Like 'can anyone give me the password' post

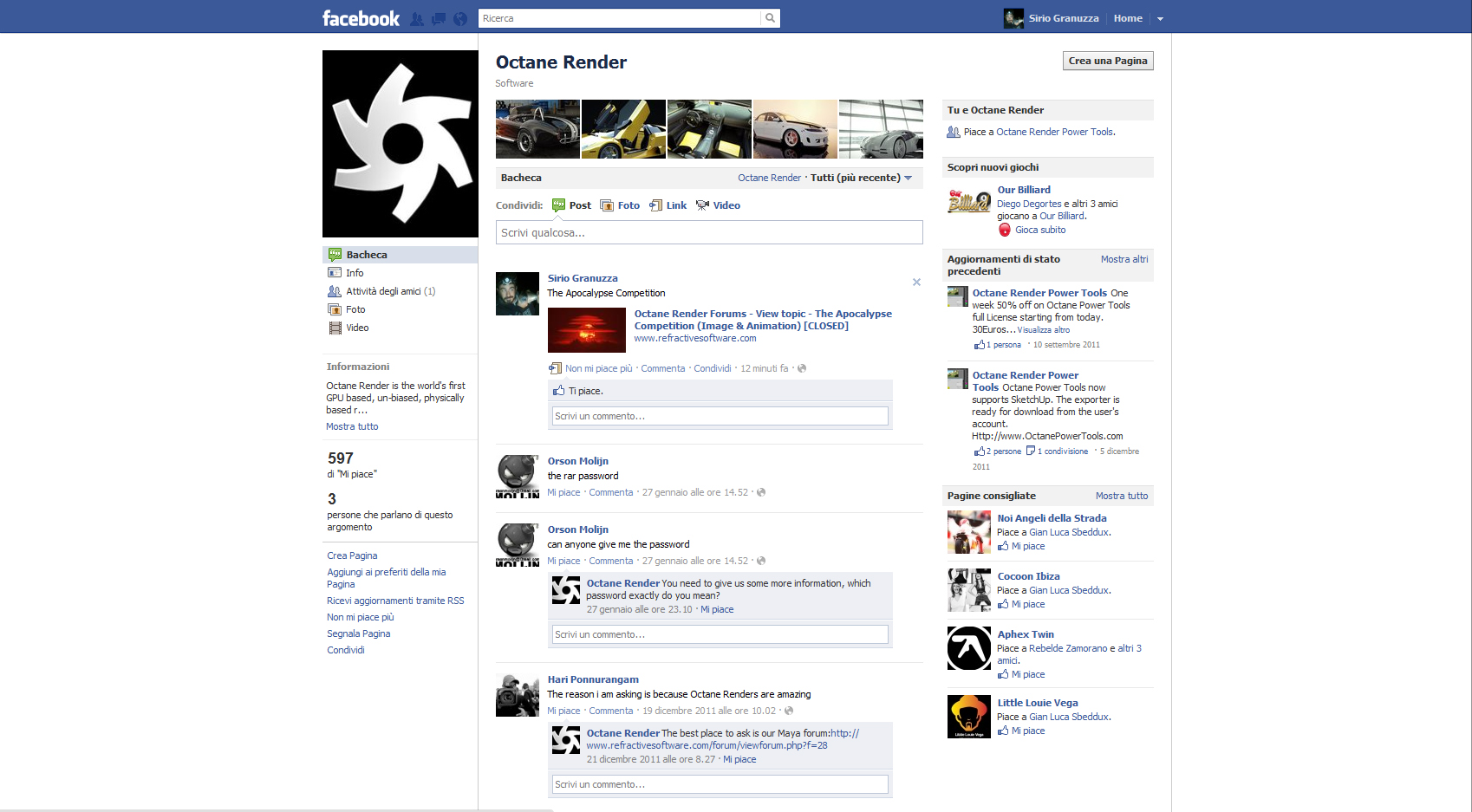click(x=563, y=561)
